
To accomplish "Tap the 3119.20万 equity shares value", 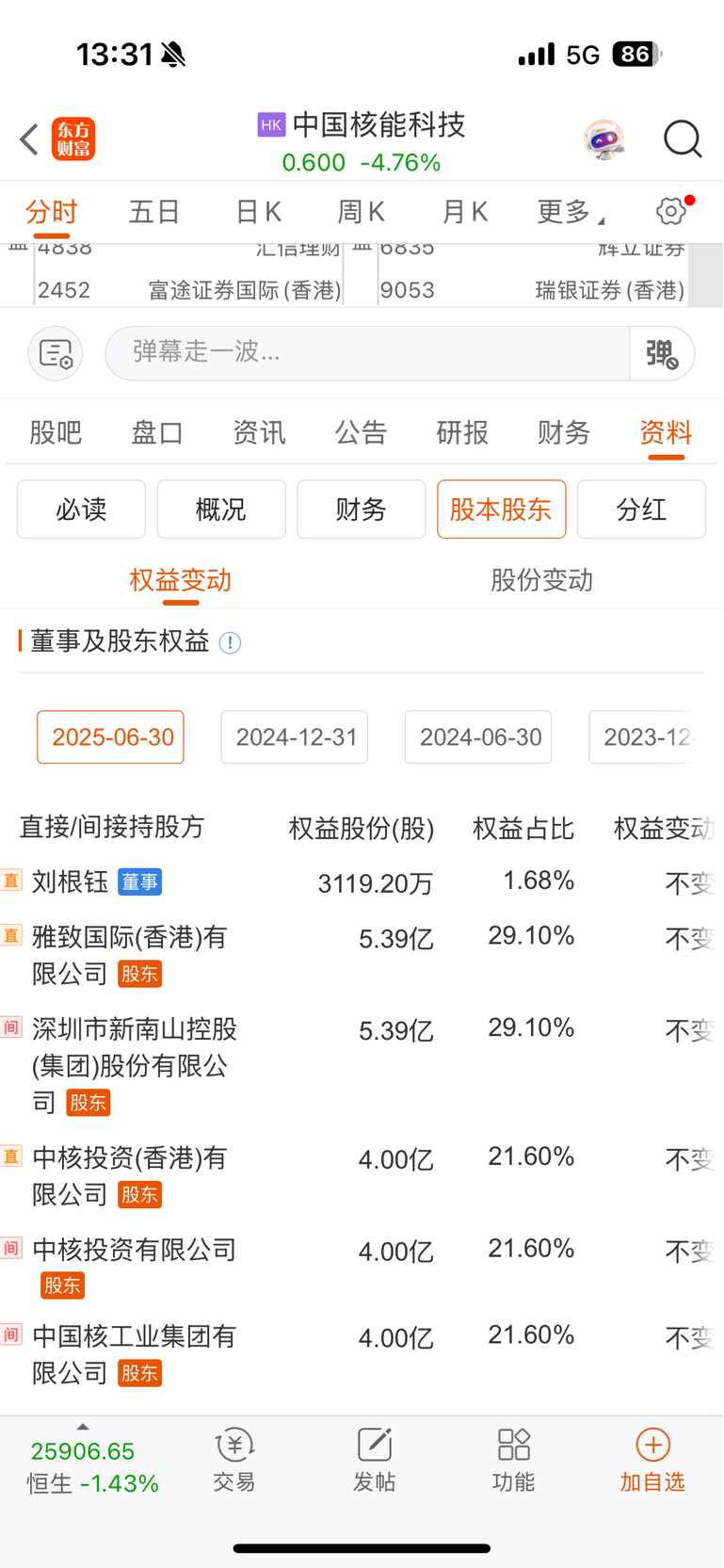I will [376, 883].
